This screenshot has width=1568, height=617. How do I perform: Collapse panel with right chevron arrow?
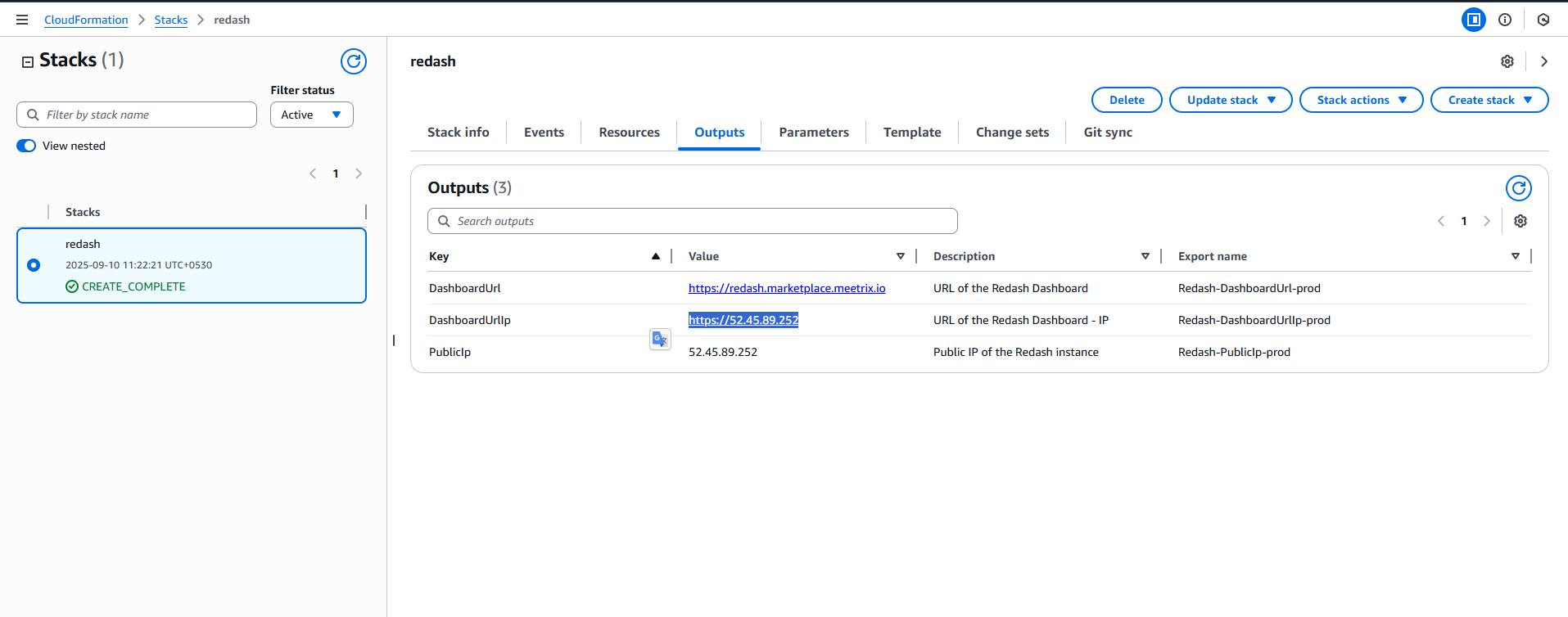click(1544, 61)
